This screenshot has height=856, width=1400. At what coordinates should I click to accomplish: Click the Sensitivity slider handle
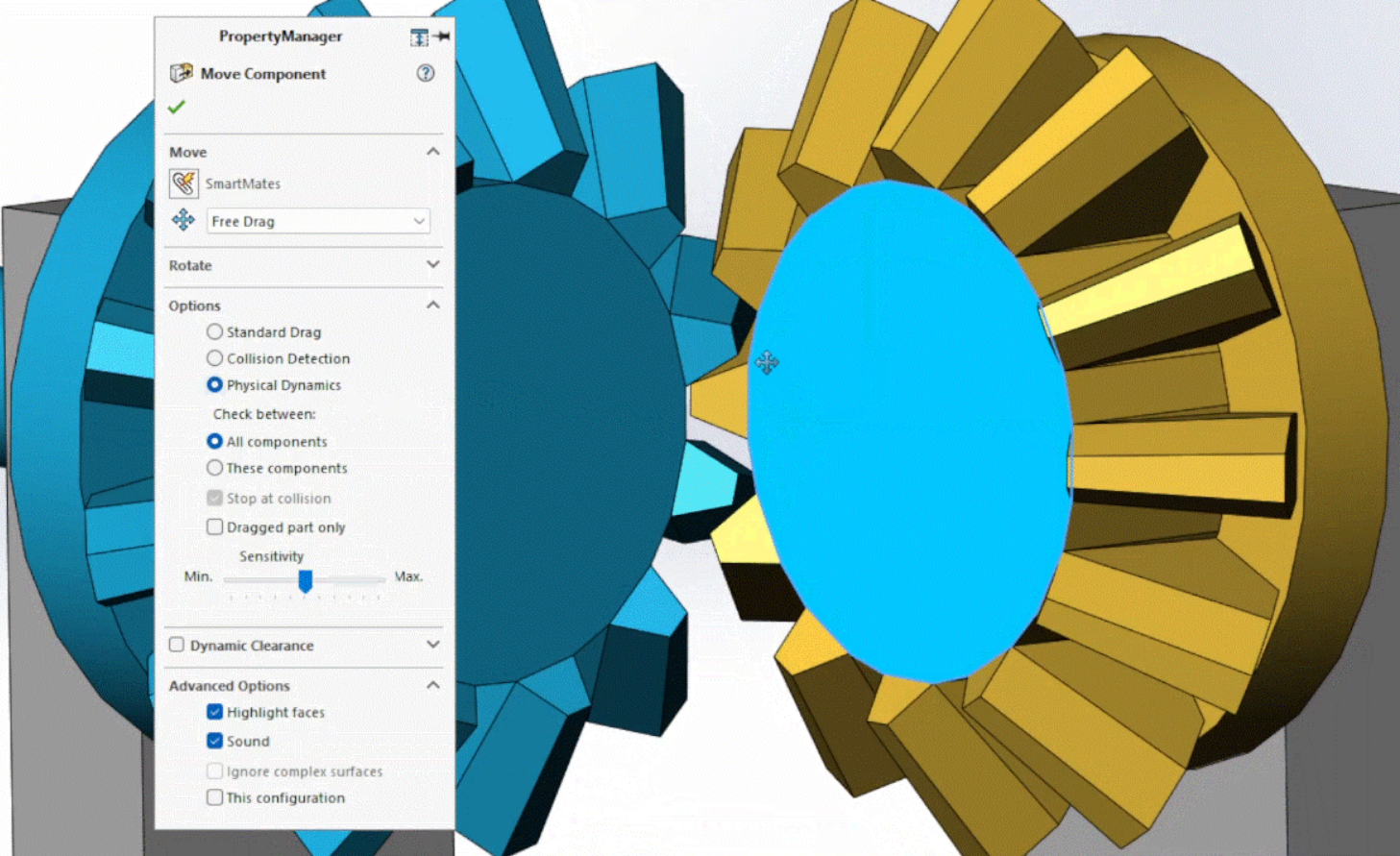(x=305, y=580)
